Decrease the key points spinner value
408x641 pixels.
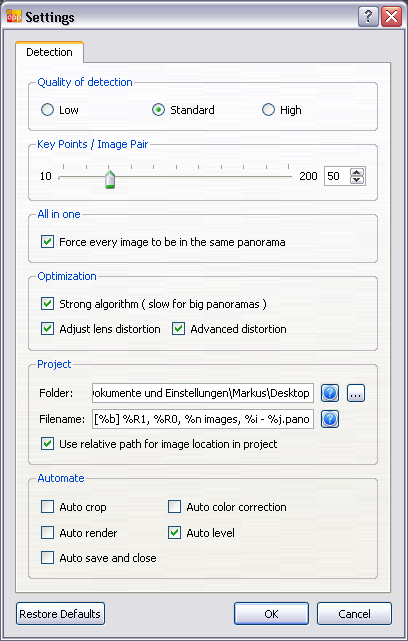coord(357,180)
